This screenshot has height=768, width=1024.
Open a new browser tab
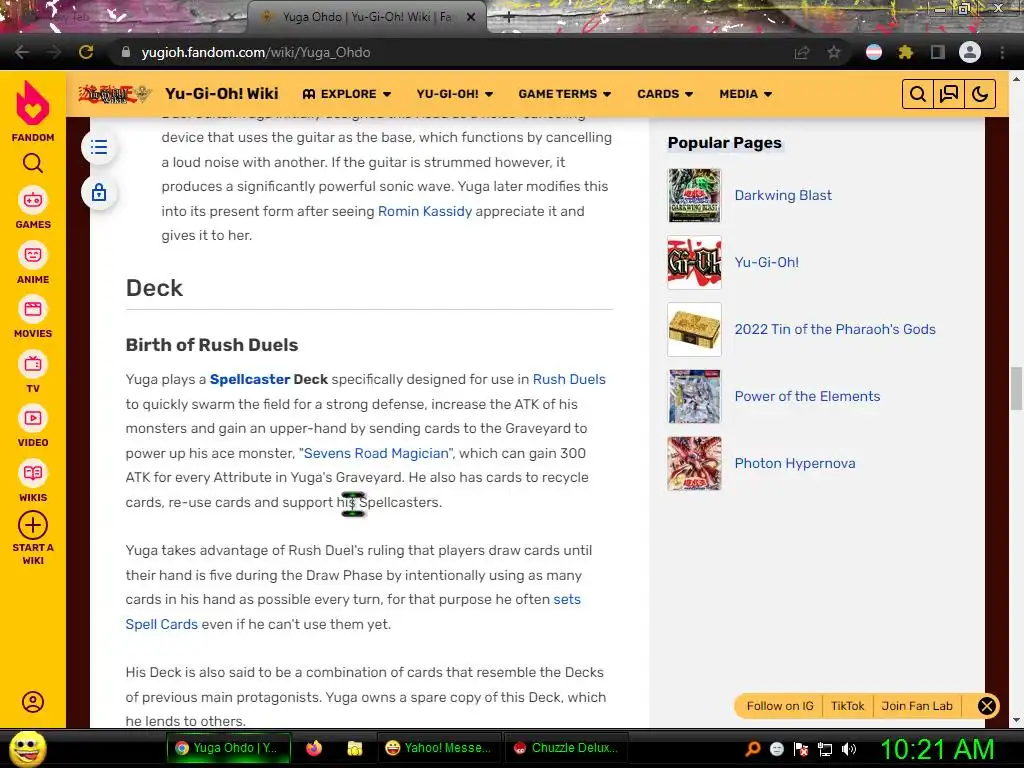click(509, 17)
